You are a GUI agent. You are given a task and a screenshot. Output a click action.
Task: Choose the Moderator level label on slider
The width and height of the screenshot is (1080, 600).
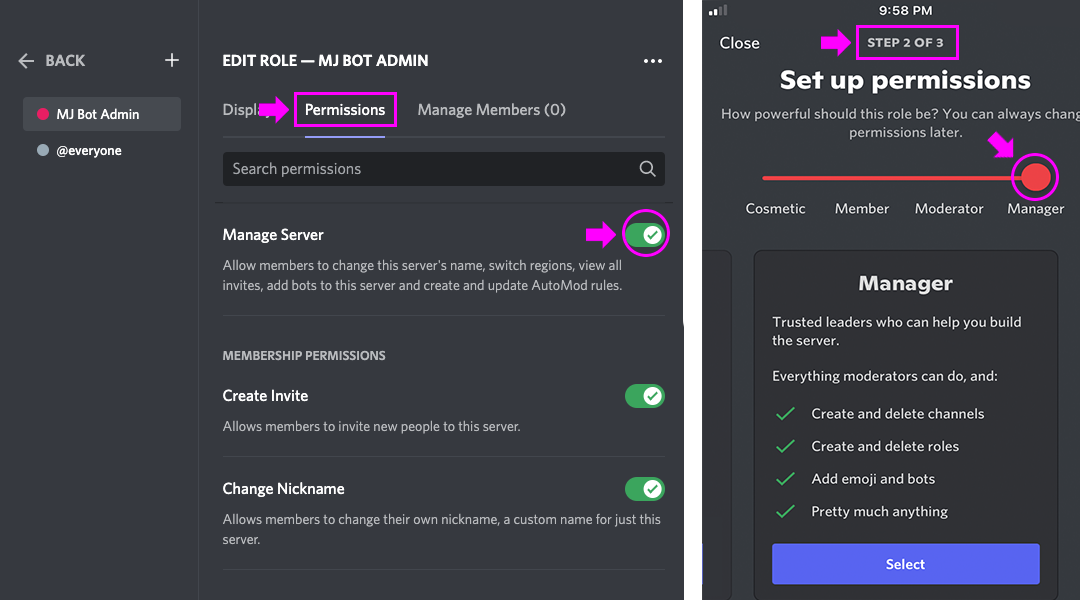click(949, 209)
